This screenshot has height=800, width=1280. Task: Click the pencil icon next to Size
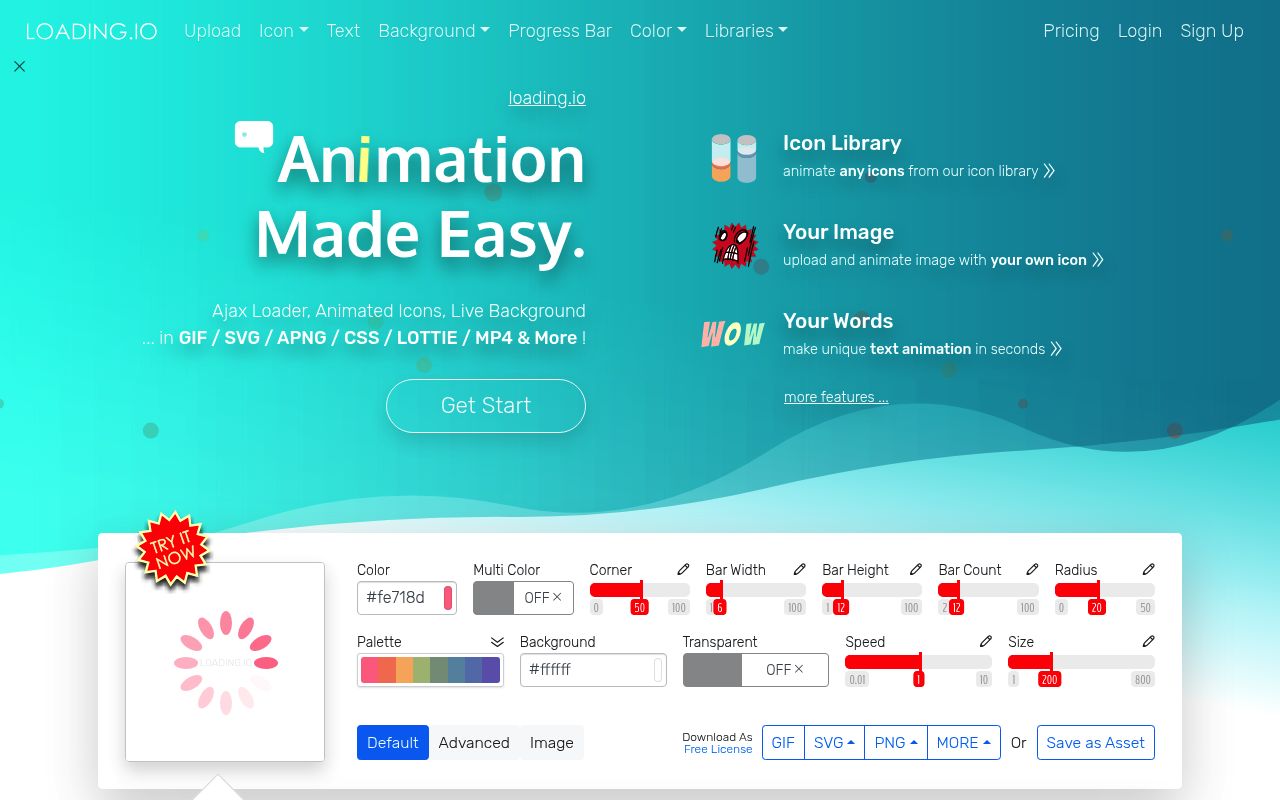(1148, 642)
